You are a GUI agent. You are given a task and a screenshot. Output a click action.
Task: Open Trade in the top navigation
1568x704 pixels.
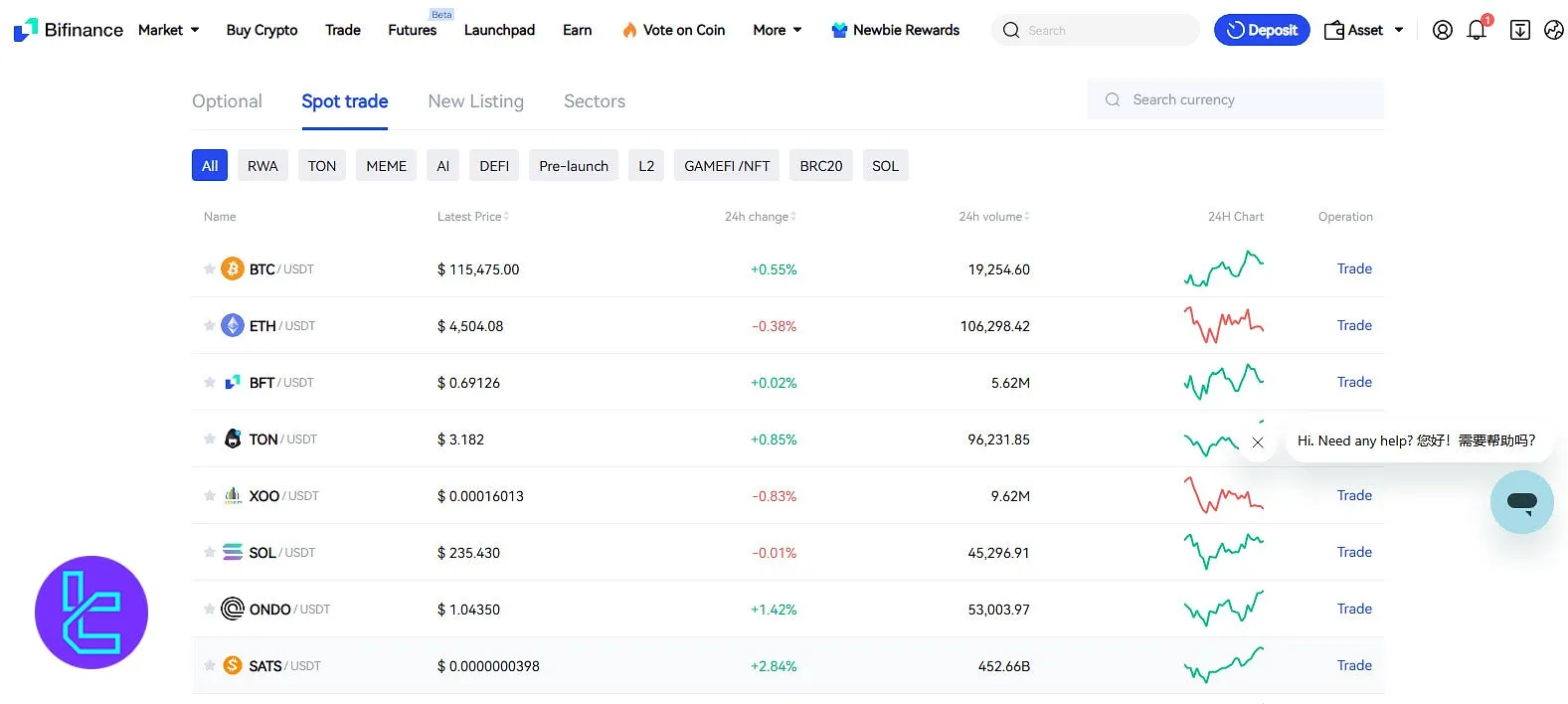coord(343,30)
